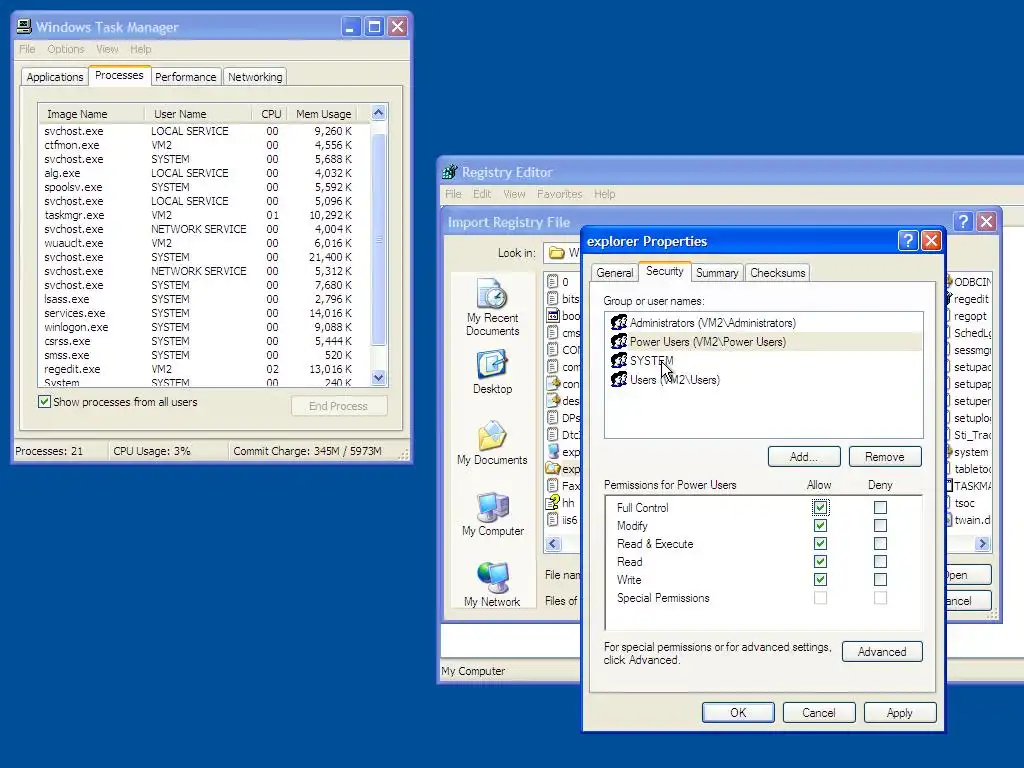1024x768 pixels.
Task: Select the cms file icon in the list
Action: coord(552,332)
